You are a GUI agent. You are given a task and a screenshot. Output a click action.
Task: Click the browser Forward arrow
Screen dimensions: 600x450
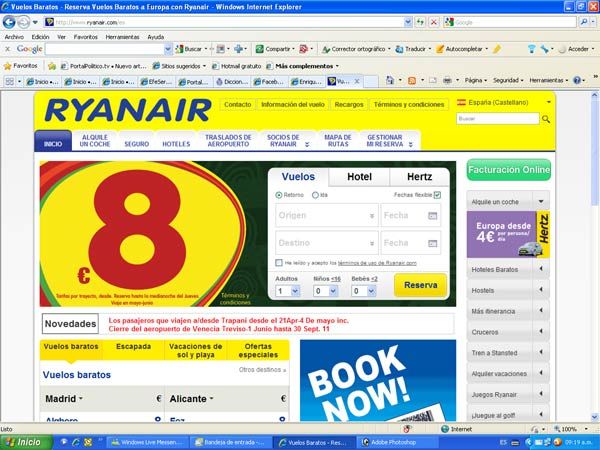point(24,22)
